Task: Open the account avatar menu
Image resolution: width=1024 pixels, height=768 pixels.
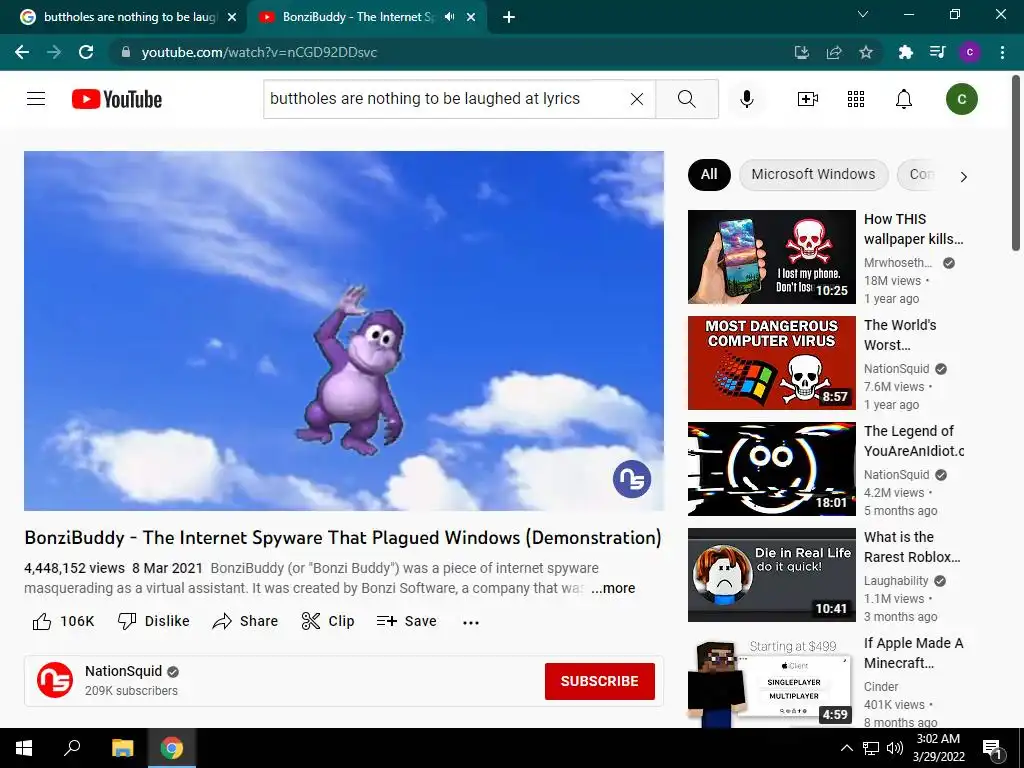Action: pos(961,99)
